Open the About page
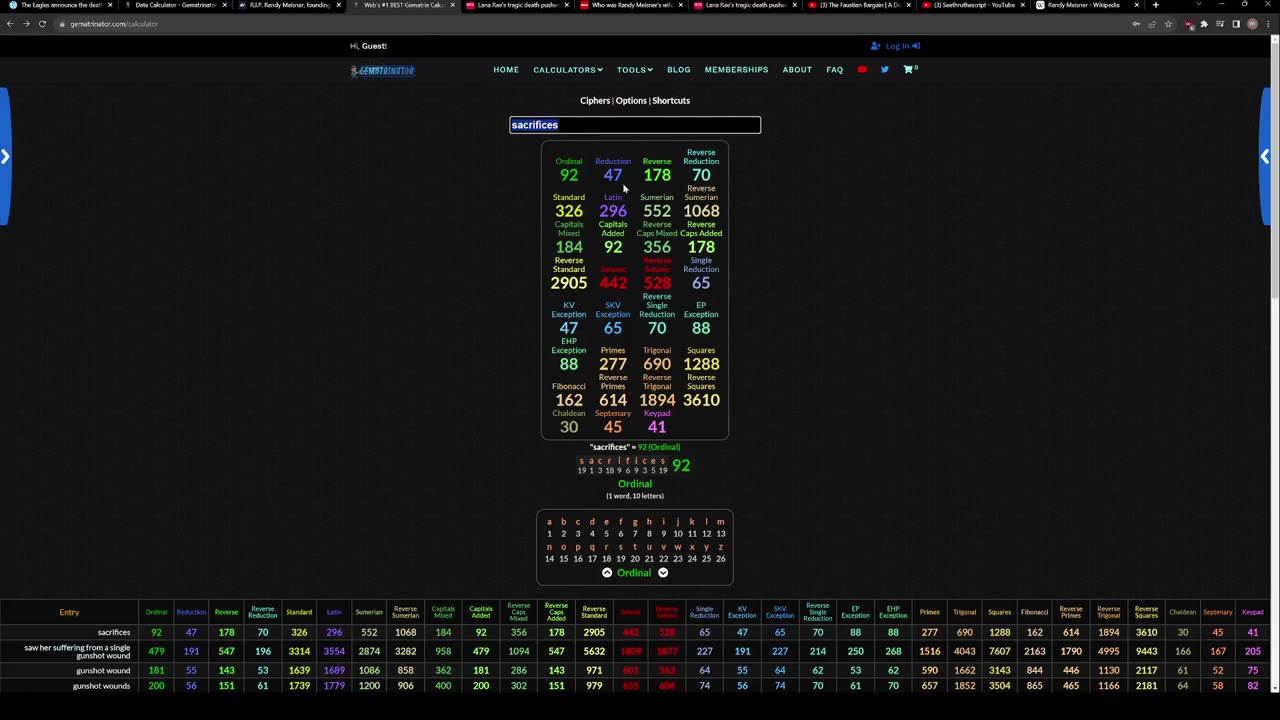Screen dimensions: 1280x720 (797, 70)
